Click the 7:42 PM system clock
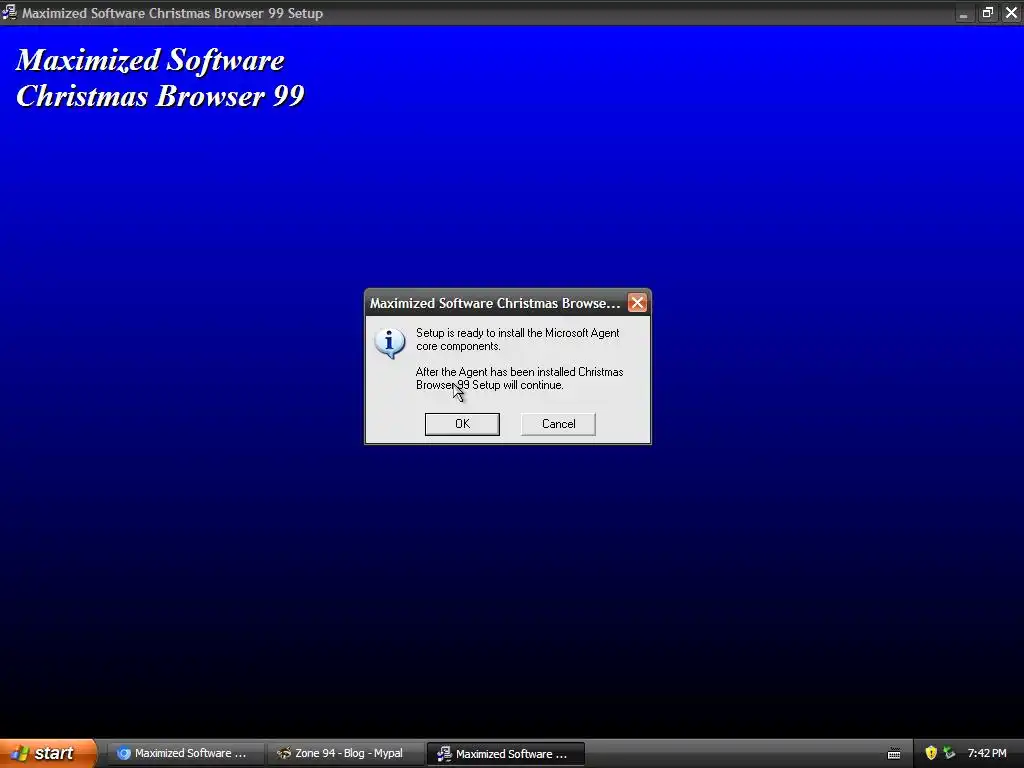The image size is (1024, 768). click(987, 753)
